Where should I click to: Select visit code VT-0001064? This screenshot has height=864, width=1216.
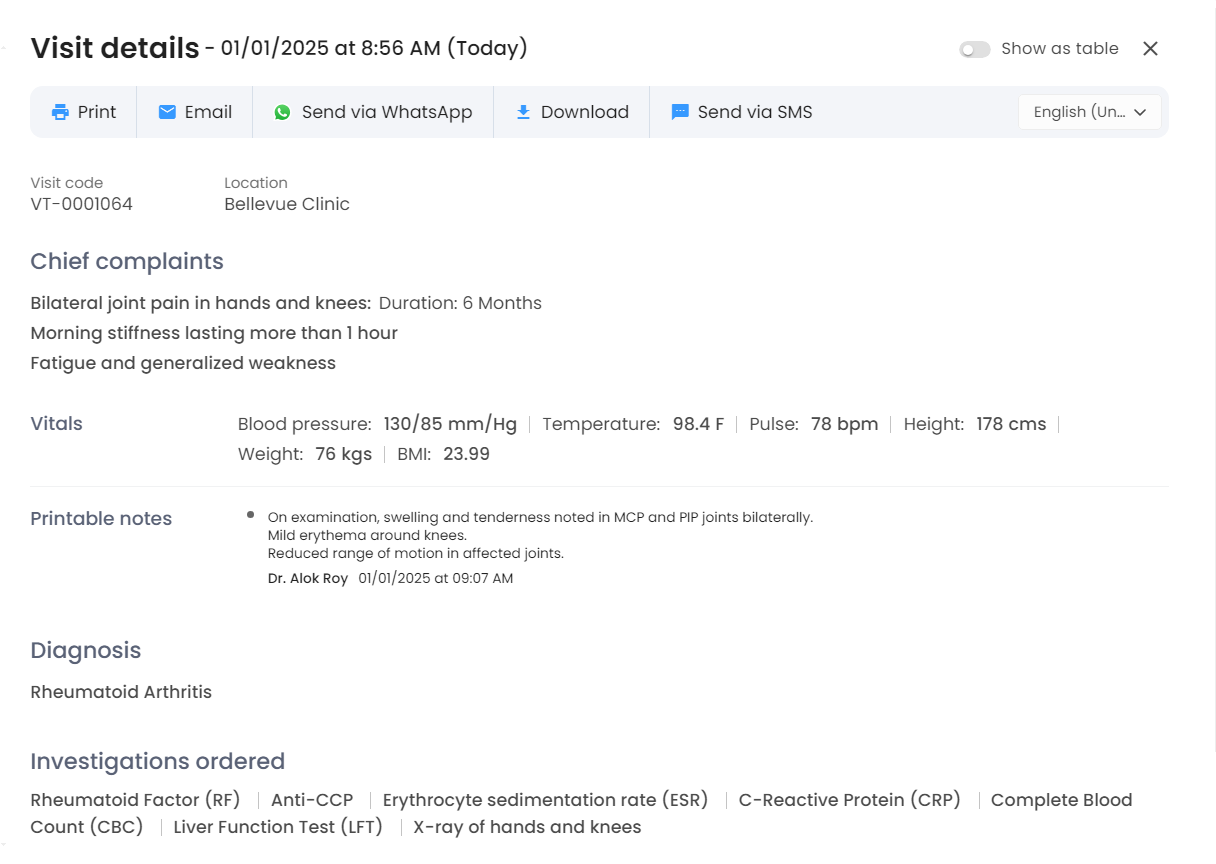click(x=82, y=204)
